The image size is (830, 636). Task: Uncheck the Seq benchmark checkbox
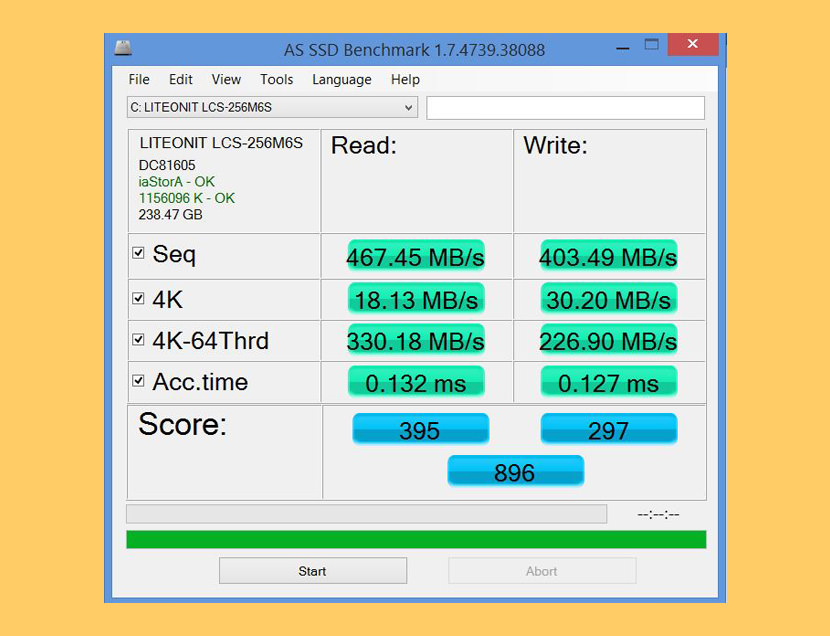pos(139,254)
